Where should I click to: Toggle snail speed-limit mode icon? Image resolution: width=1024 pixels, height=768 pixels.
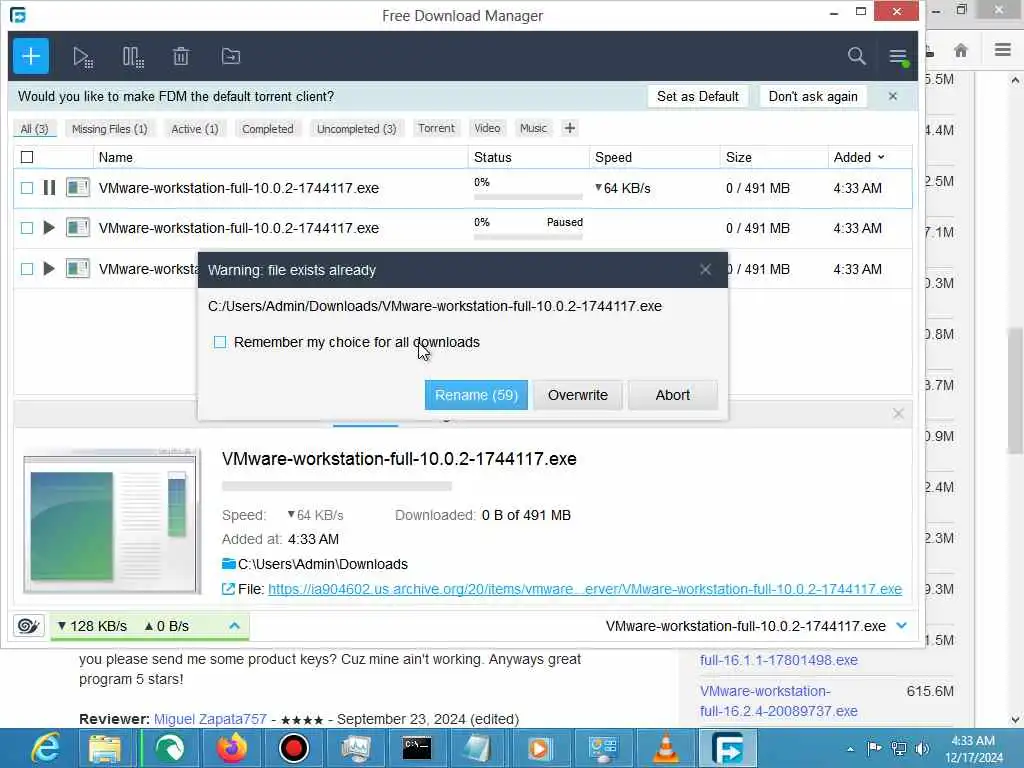click(28, 626)
